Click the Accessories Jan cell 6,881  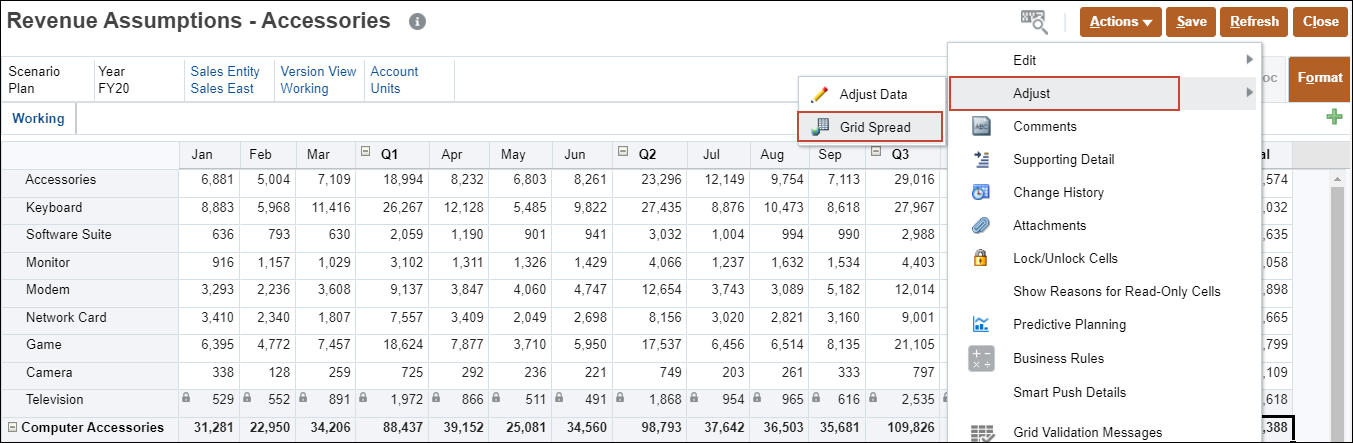(x=209, y=180)
